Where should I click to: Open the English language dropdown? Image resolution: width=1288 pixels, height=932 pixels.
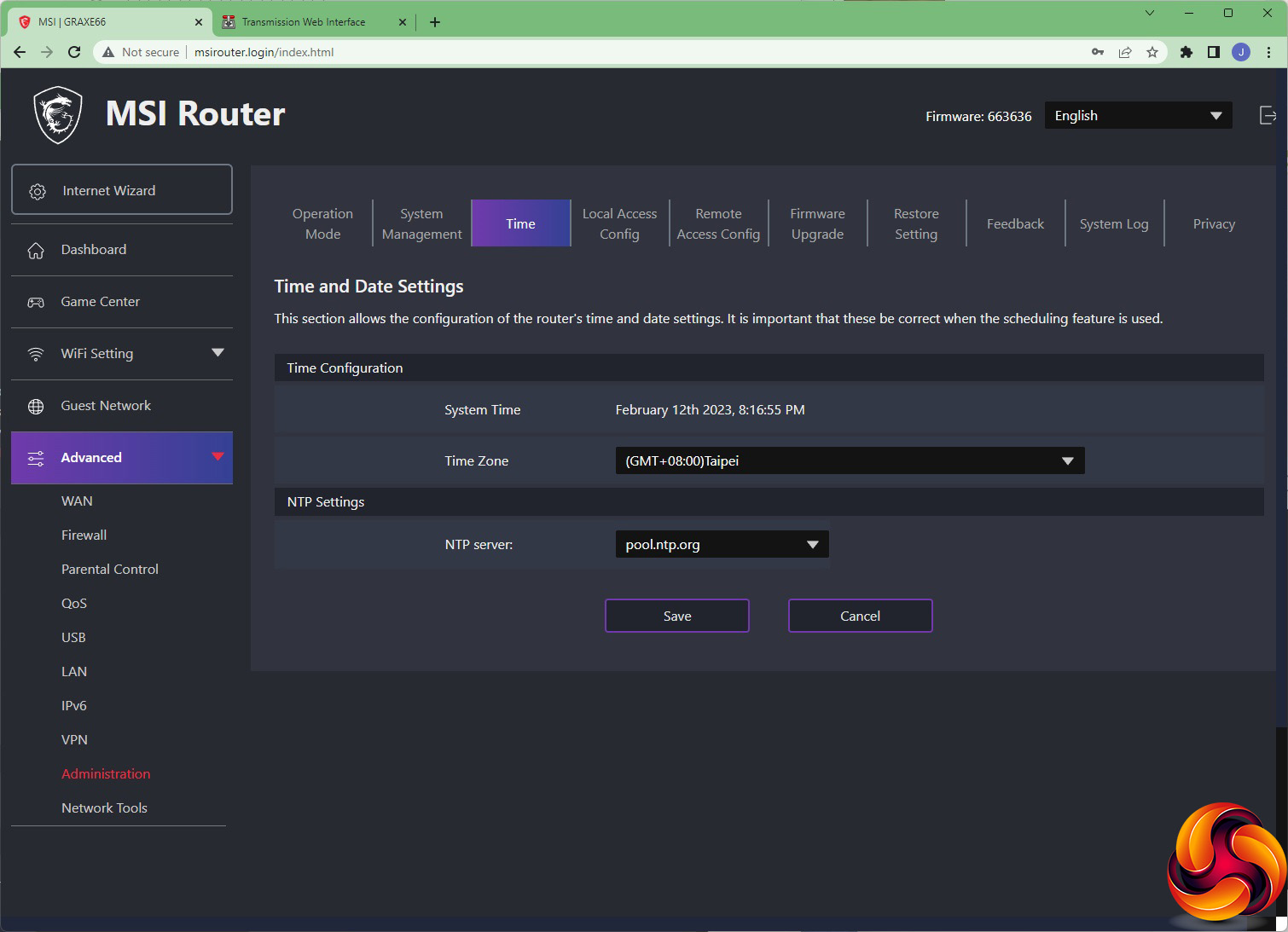click(x=1138, y=116)
